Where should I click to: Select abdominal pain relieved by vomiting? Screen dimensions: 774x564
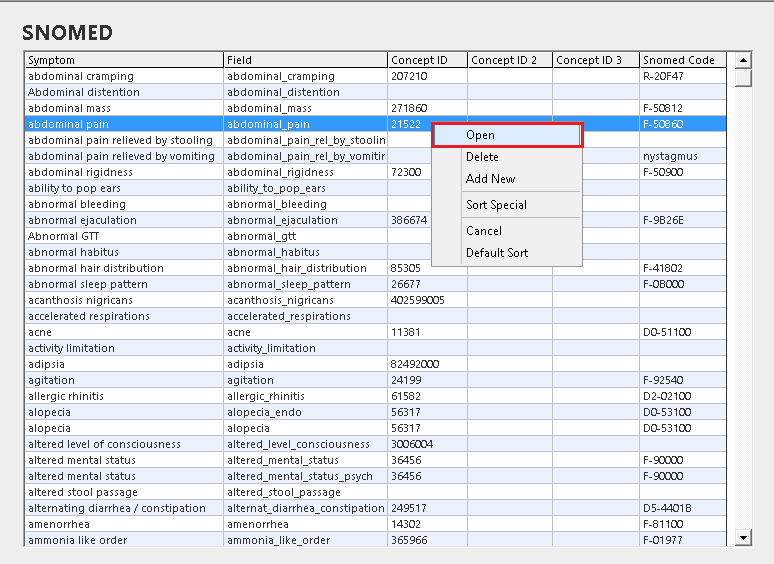(124, 156)
